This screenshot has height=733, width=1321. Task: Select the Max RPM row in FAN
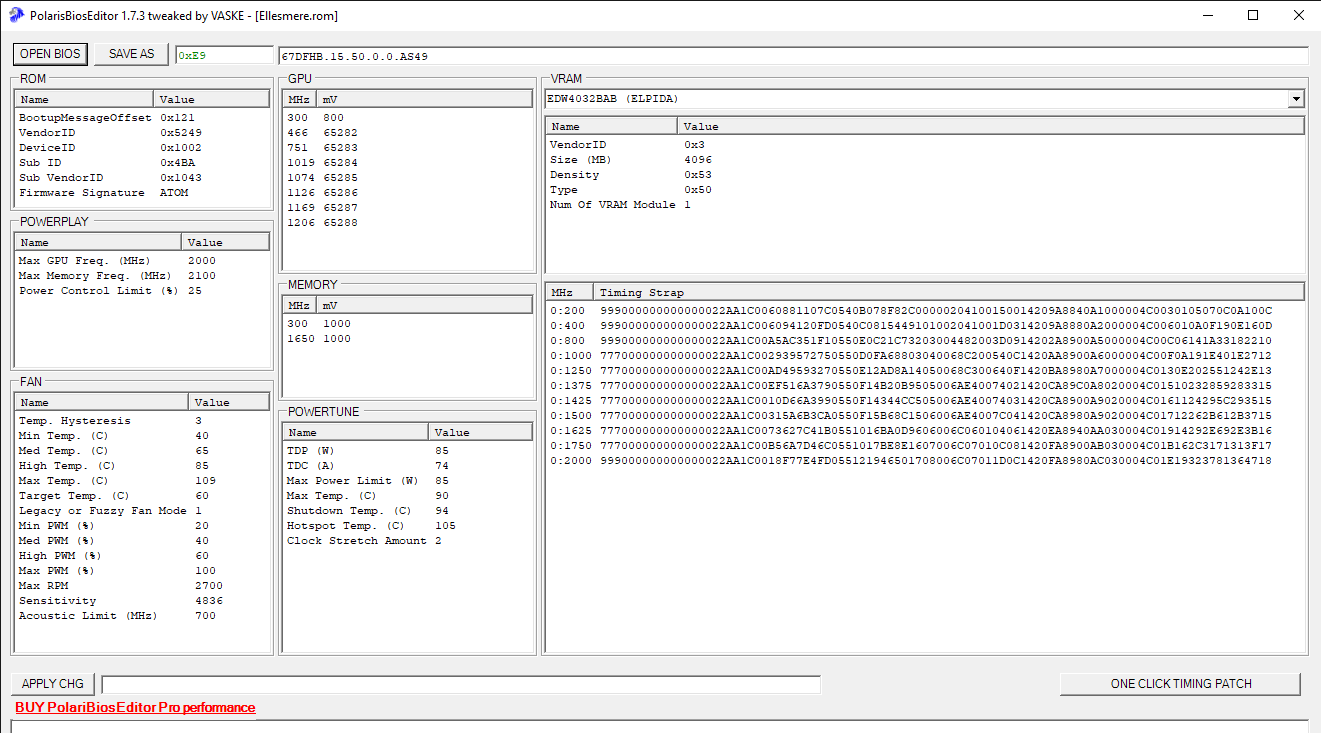[x=43, y=586]
